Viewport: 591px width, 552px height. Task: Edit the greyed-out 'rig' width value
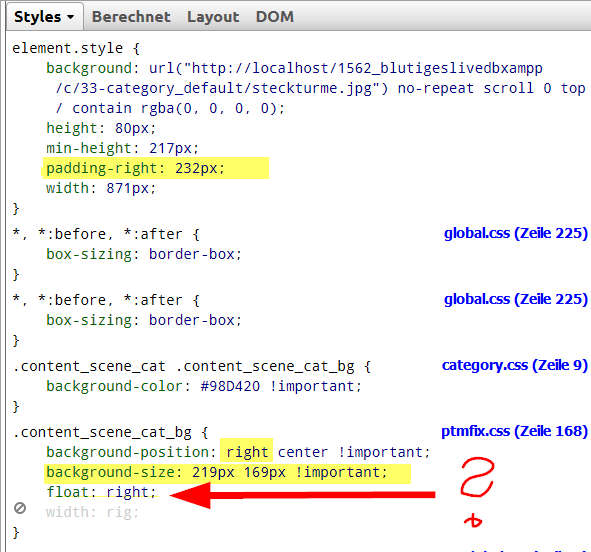pyautogui.click(x=119, y=512)
